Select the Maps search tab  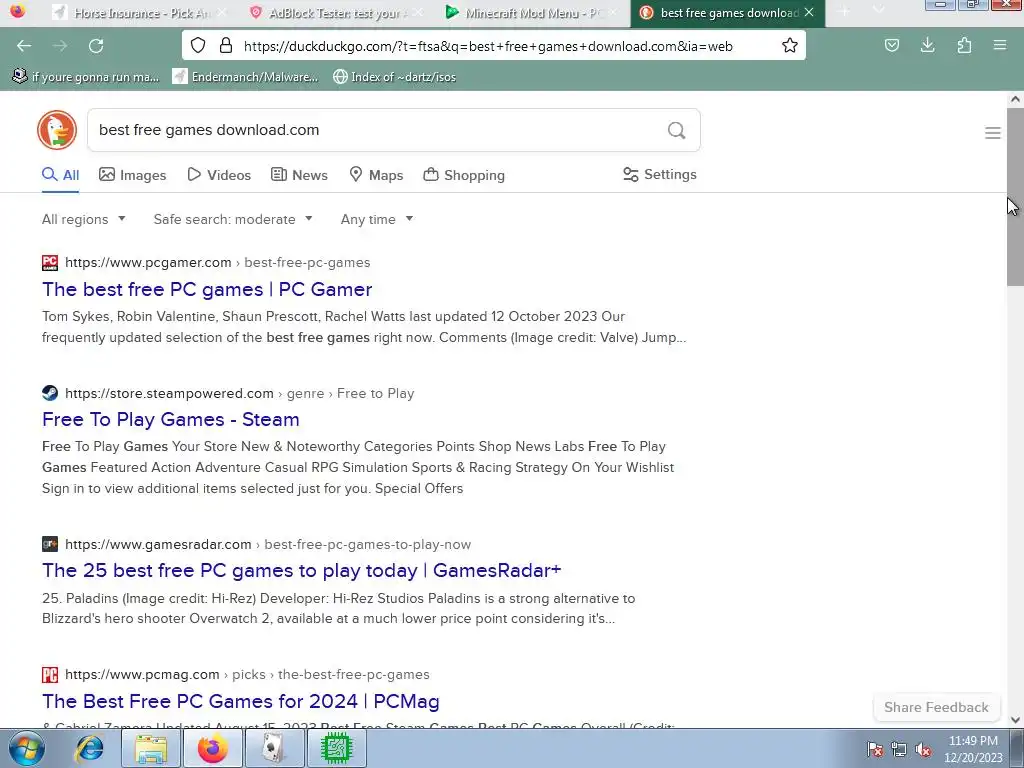pos(376,175)
